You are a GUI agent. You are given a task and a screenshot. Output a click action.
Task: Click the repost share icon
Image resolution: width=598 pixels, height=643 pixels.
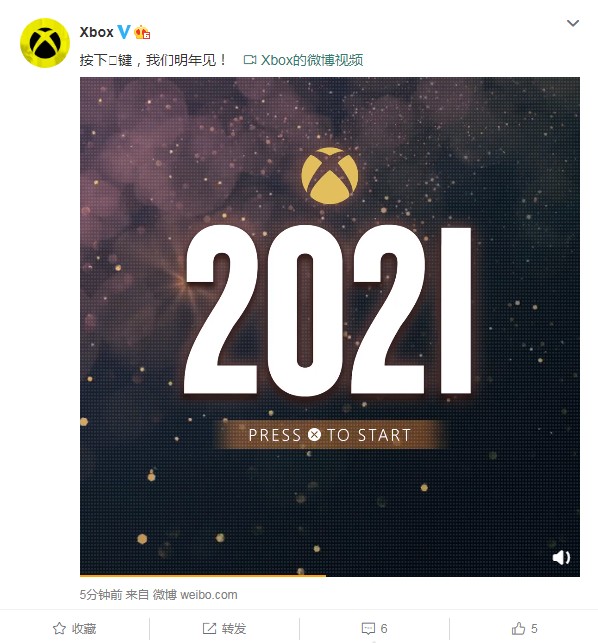pos(209,628)
